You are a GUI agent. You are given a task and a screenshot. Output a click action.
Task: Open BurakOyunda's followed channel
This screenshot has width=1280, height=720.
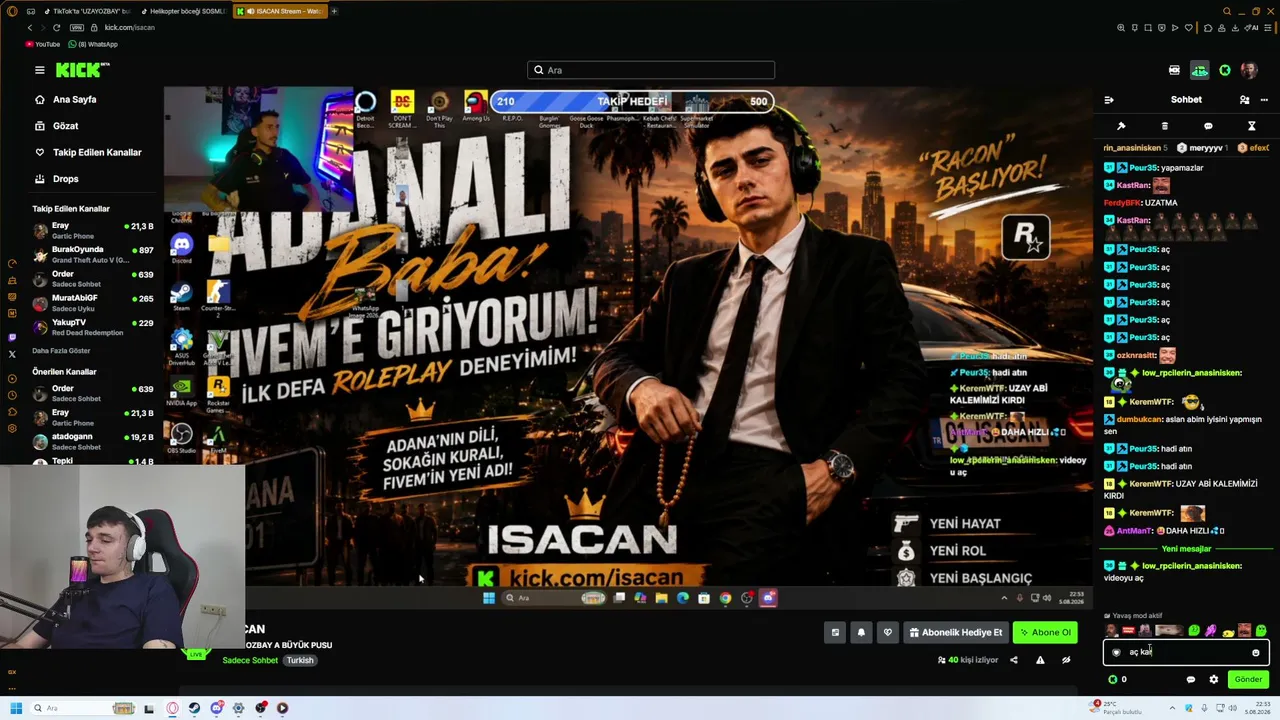click(93, 255)
